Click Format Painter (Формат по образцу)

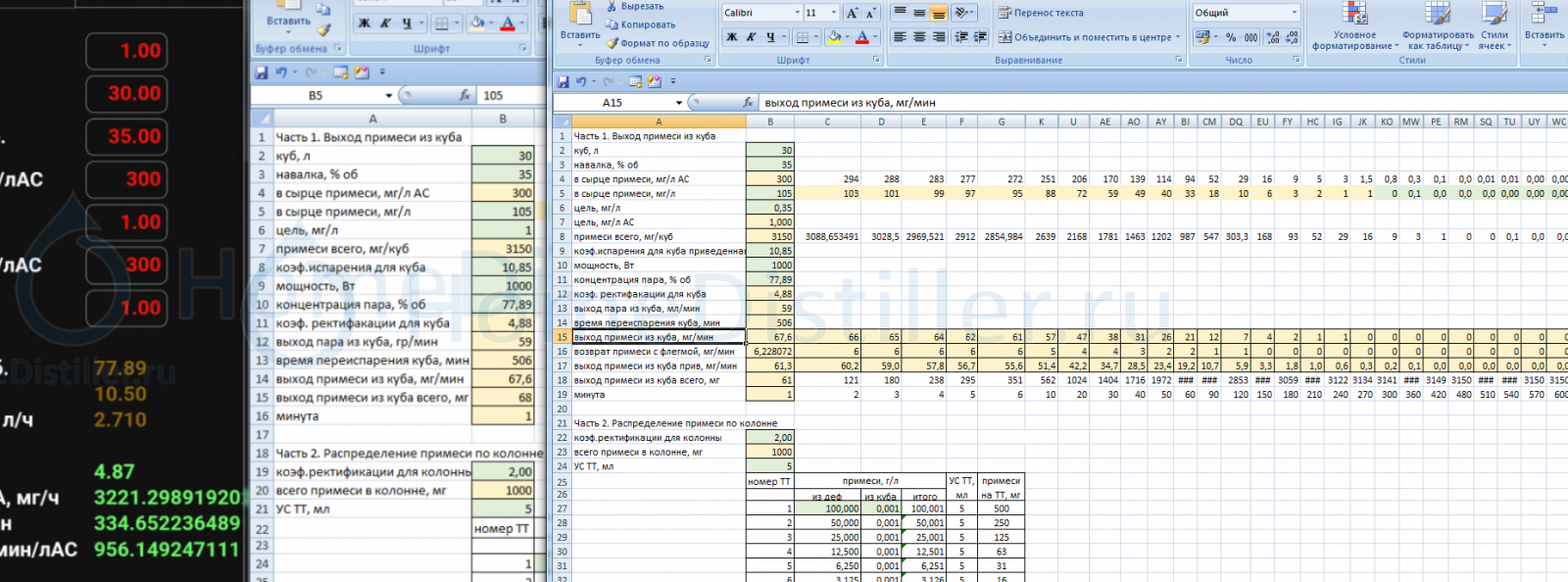click(x=657, y=43)
